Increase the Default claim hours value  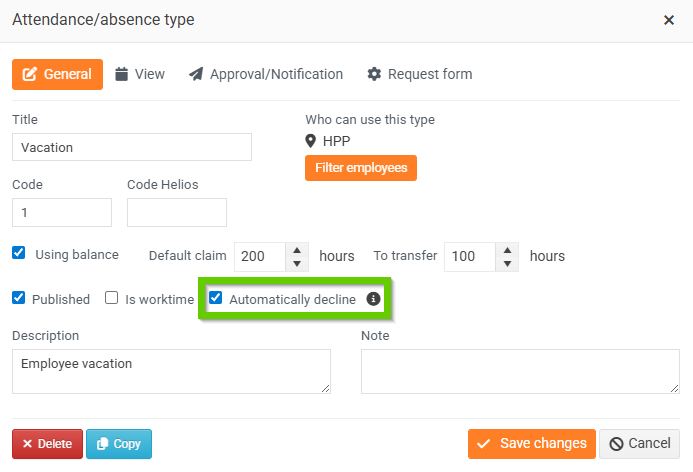(x=297, y=249)
